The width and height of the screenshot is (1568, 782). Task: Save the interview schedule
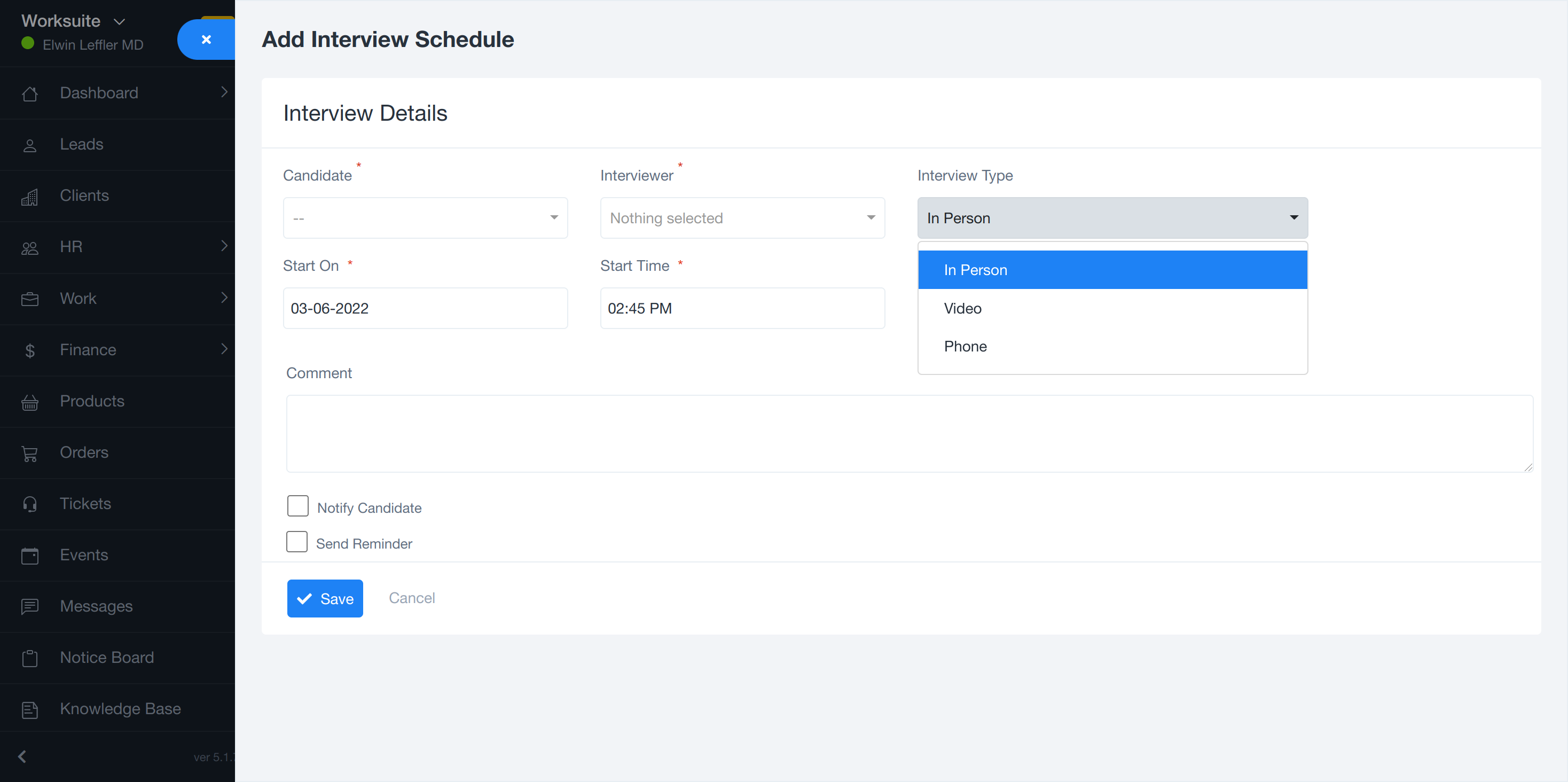325,599
